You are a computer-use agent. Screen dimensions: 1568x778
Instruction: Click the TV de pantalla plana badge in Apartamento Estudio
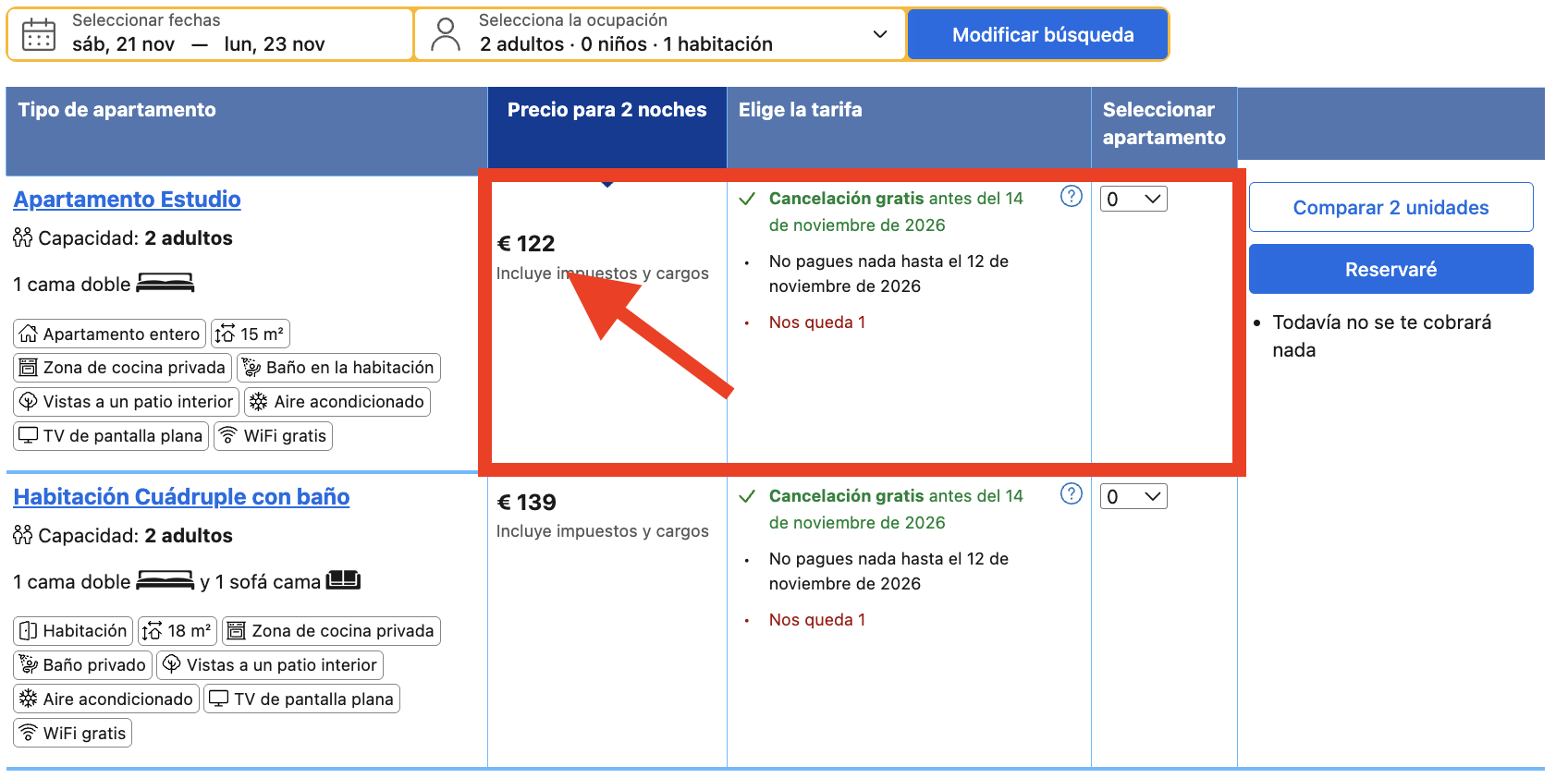coord(111,435)
